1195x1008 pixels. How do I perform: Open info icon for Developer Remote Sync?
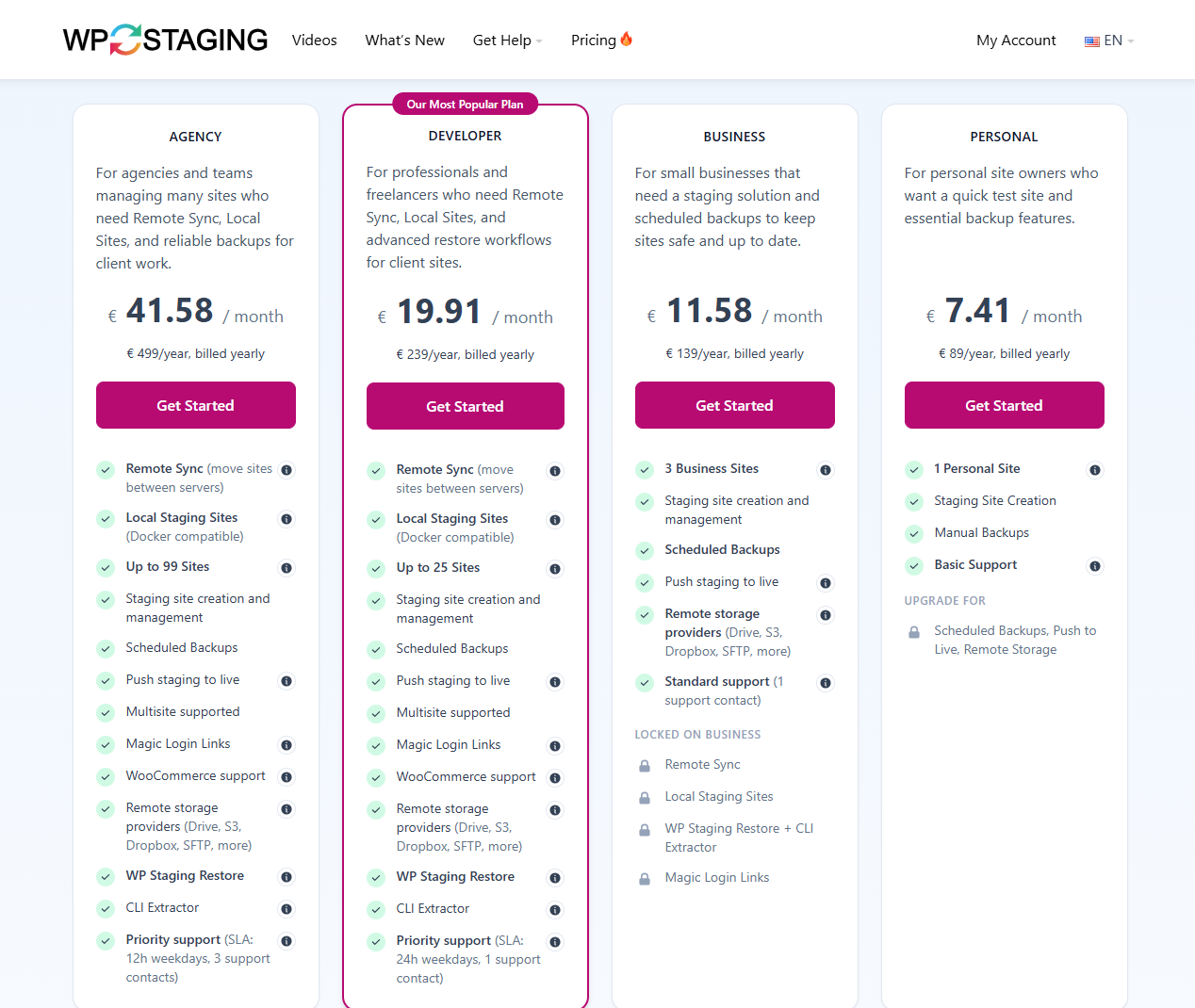(x=555, y=471)
